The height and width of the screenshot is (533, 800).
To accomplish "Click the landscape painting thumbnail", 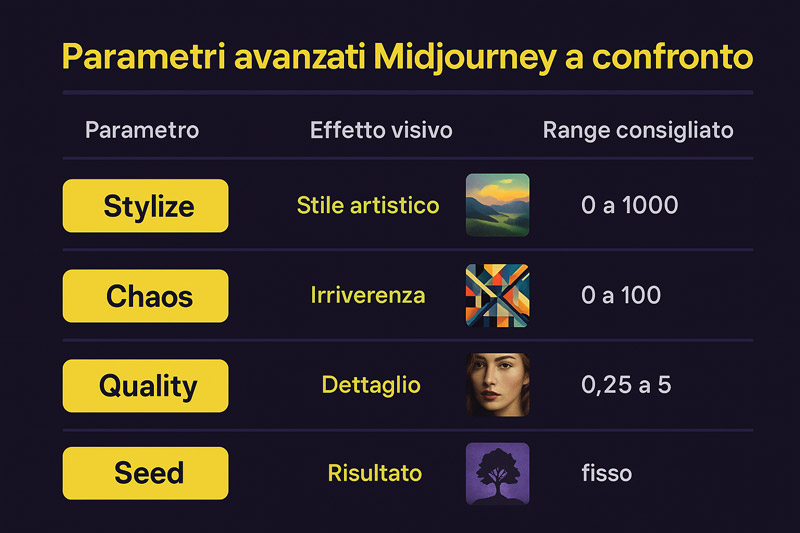I will pos(497,205).
